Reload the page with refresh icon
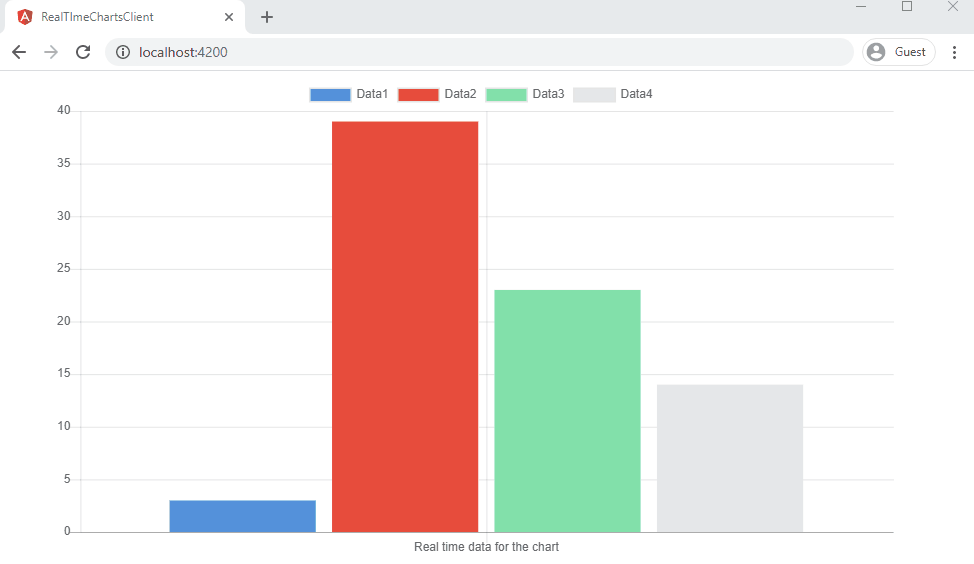Screen dimensions: 974x564 (83, 52)
